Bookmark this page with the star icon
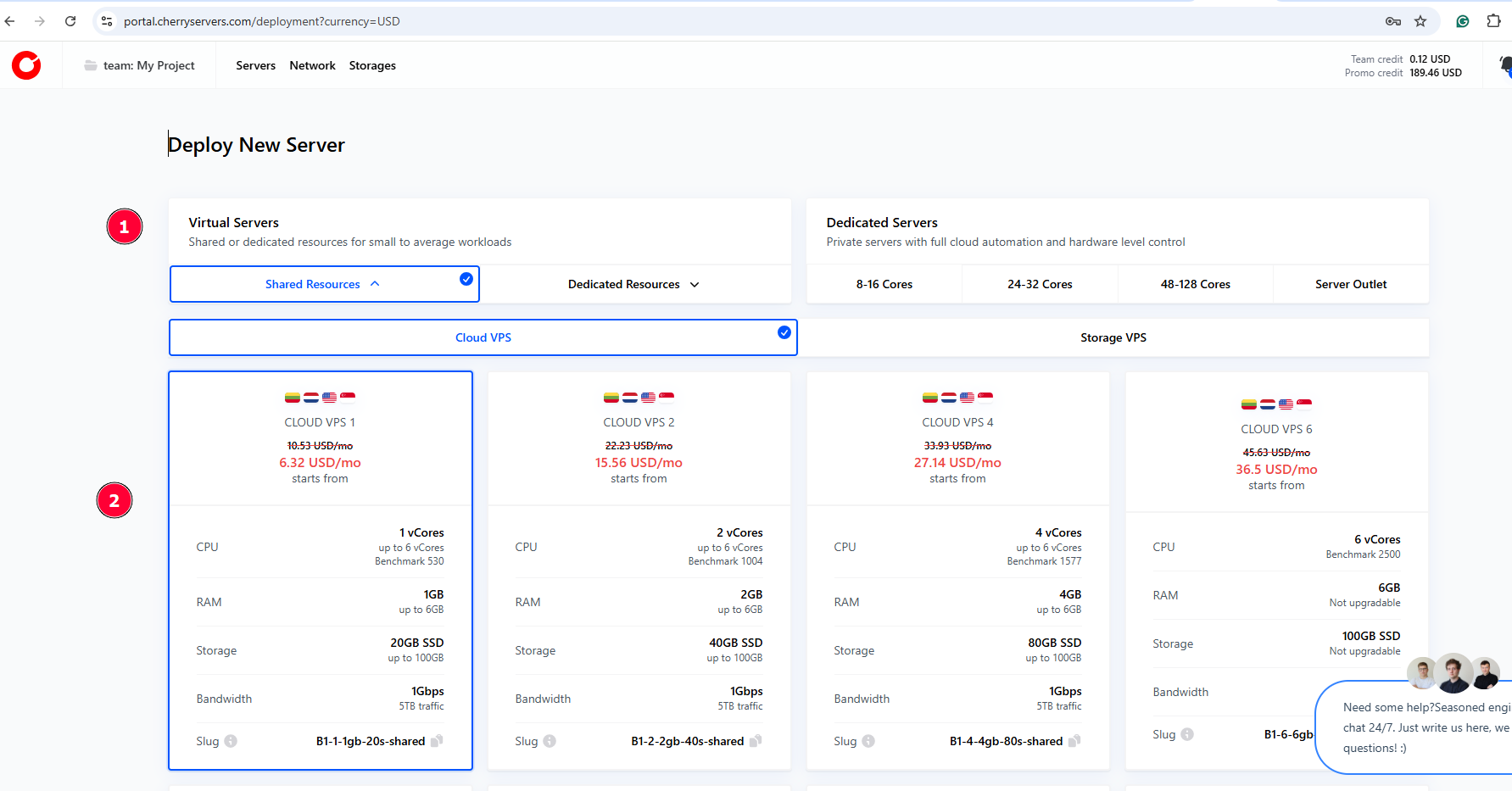The image size is (1512, 791). point(1420,21)
